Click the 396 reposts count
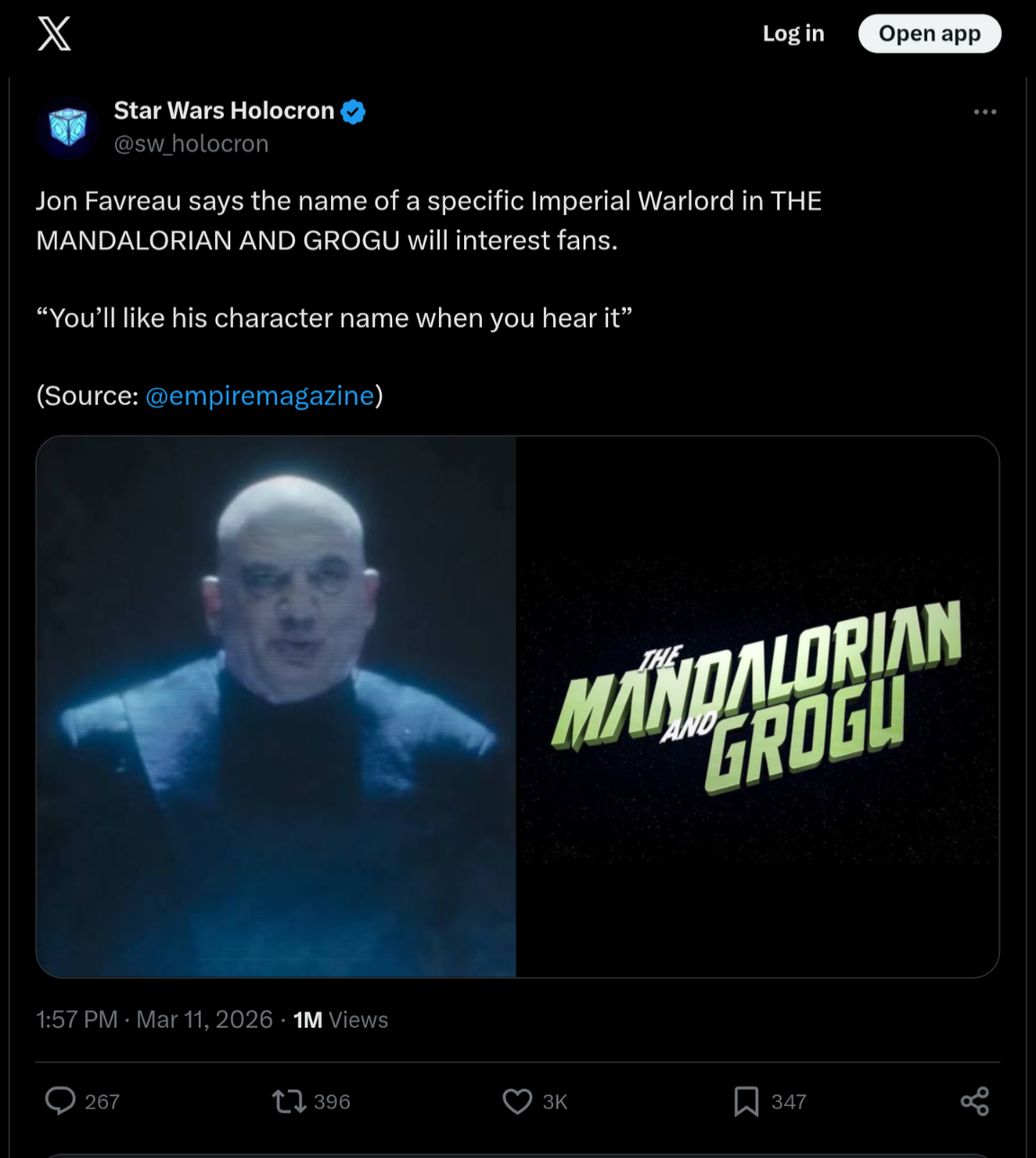This screenshot has width=1036, height=1158. tap(332, 1101)
